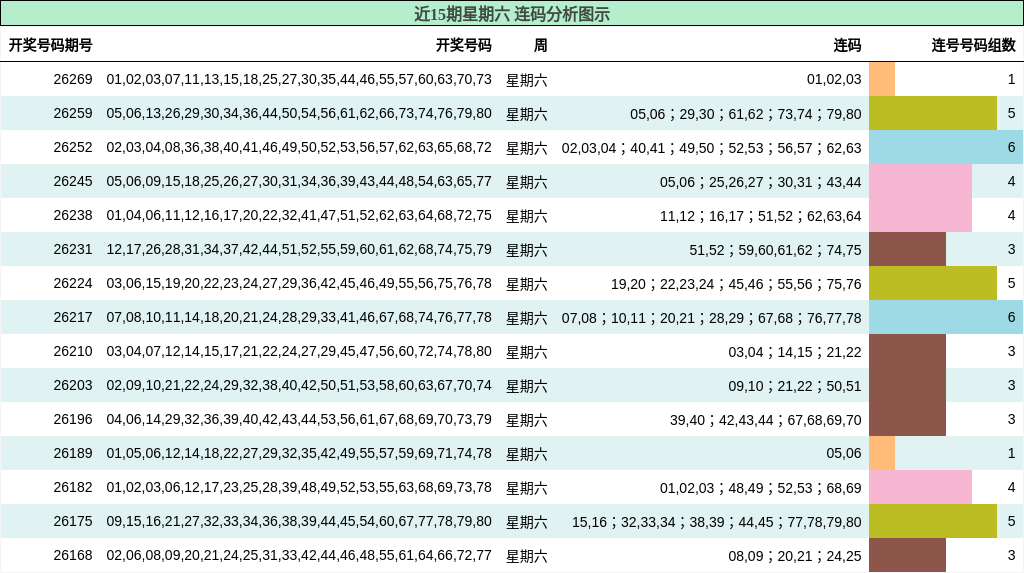Select the 开奖号码期号 column header
This screenshot has width=1024, height=573.
pos(50,45)
